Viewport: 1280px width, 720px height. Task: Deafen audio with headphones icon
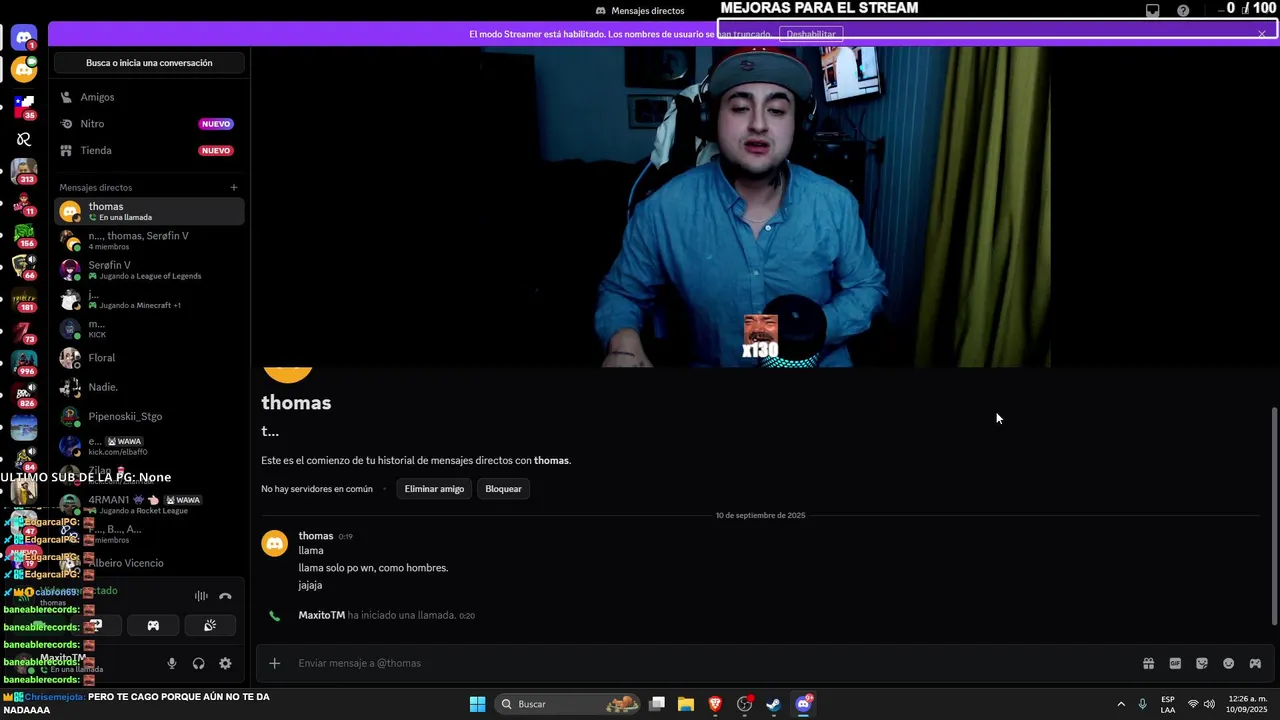click(198, 663)
